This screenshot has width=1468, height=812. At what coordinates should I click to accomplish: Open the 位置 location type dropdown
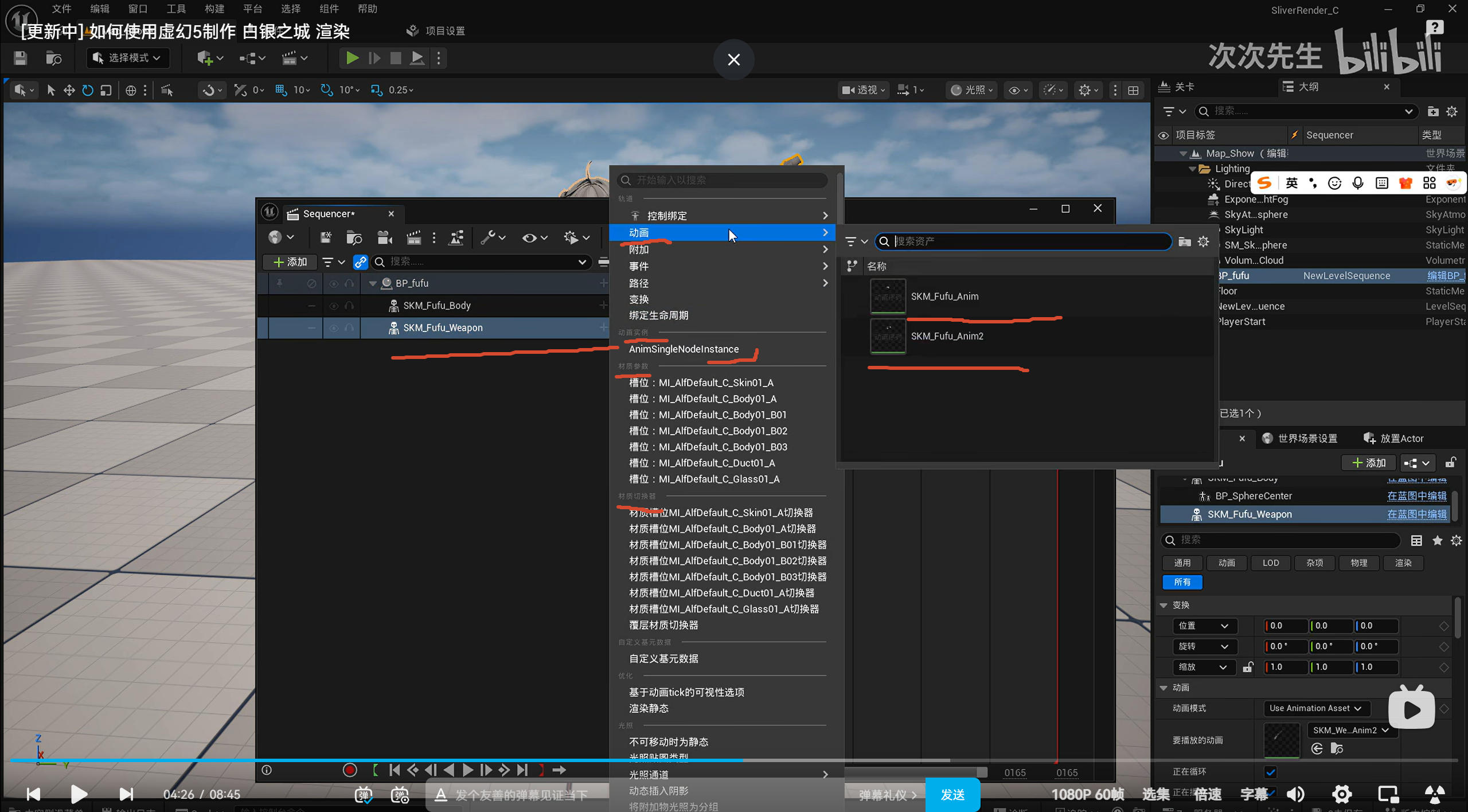1204,626
